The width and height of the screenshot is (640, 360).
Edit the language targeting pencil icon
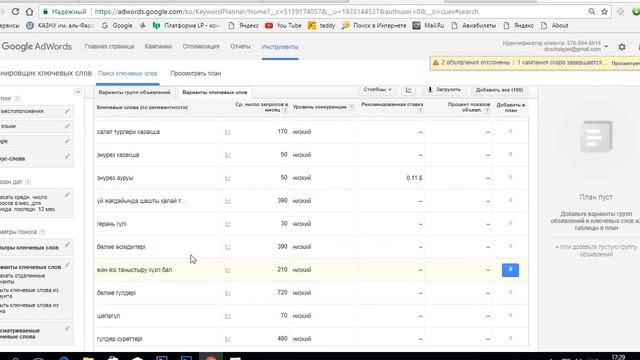tap(67, 126)
